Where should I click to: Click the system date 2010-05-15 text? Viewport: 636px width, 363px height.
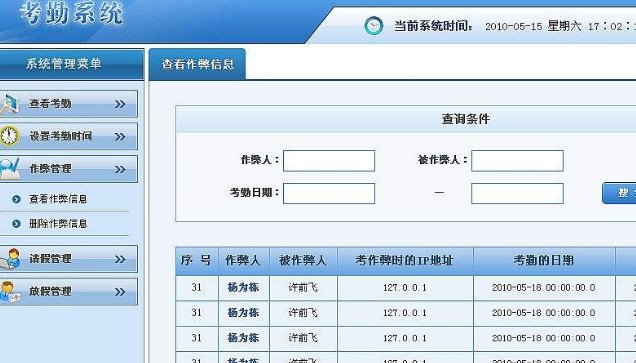(514, 27)
